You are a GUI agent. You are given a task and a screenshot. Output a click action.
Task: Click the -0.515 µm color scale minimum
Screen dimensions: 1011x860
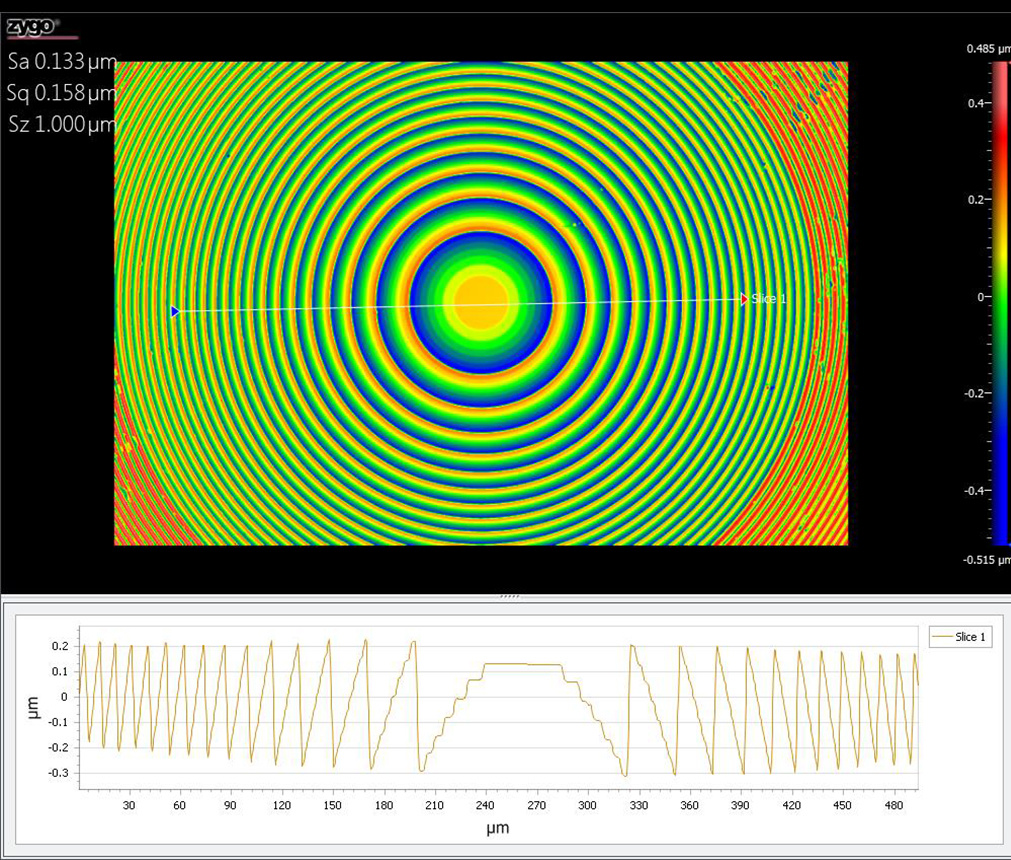point(986,560)
